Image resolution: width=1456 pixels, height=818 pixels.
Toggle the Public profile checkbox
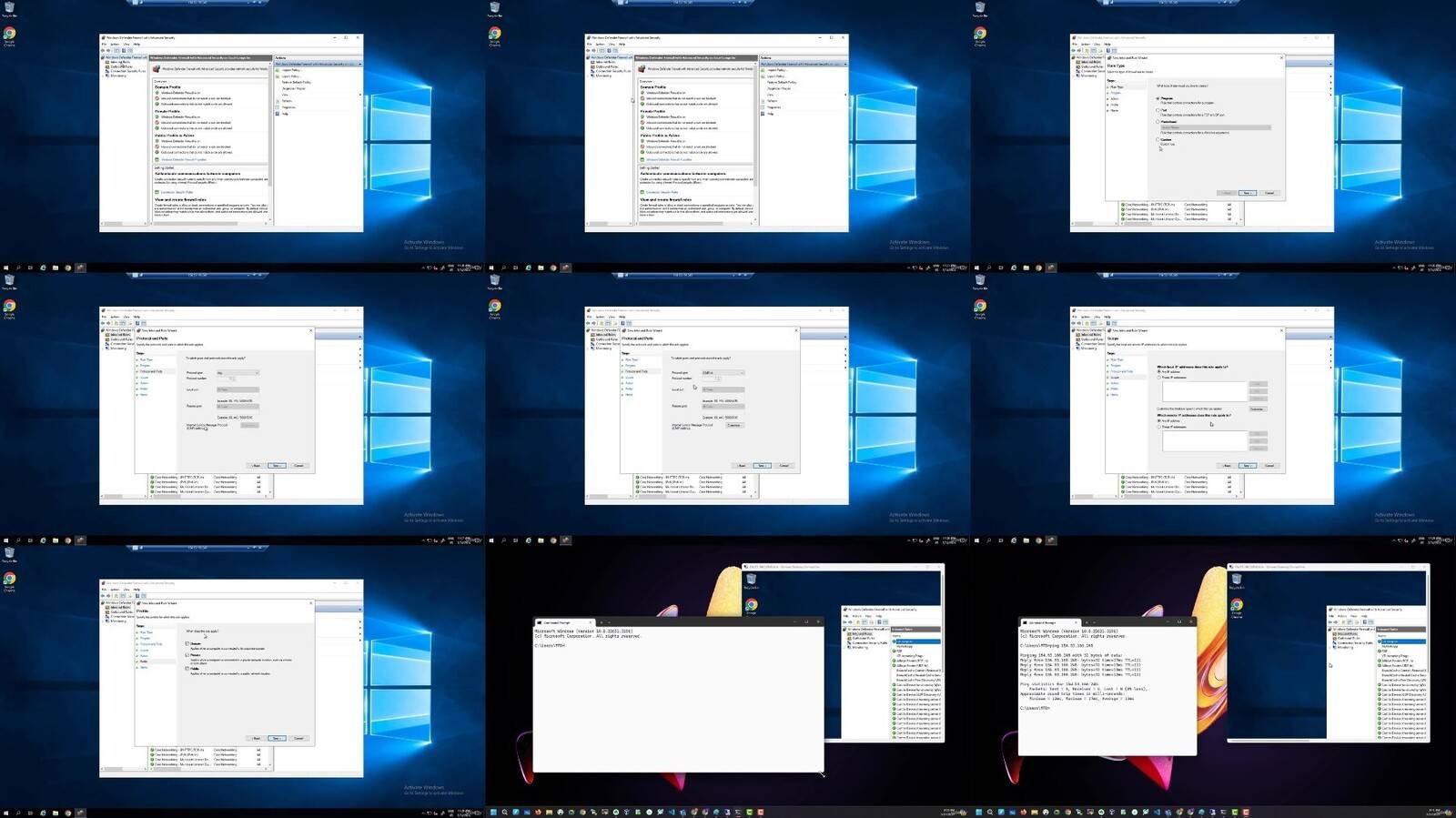click(x=187, y=668)
